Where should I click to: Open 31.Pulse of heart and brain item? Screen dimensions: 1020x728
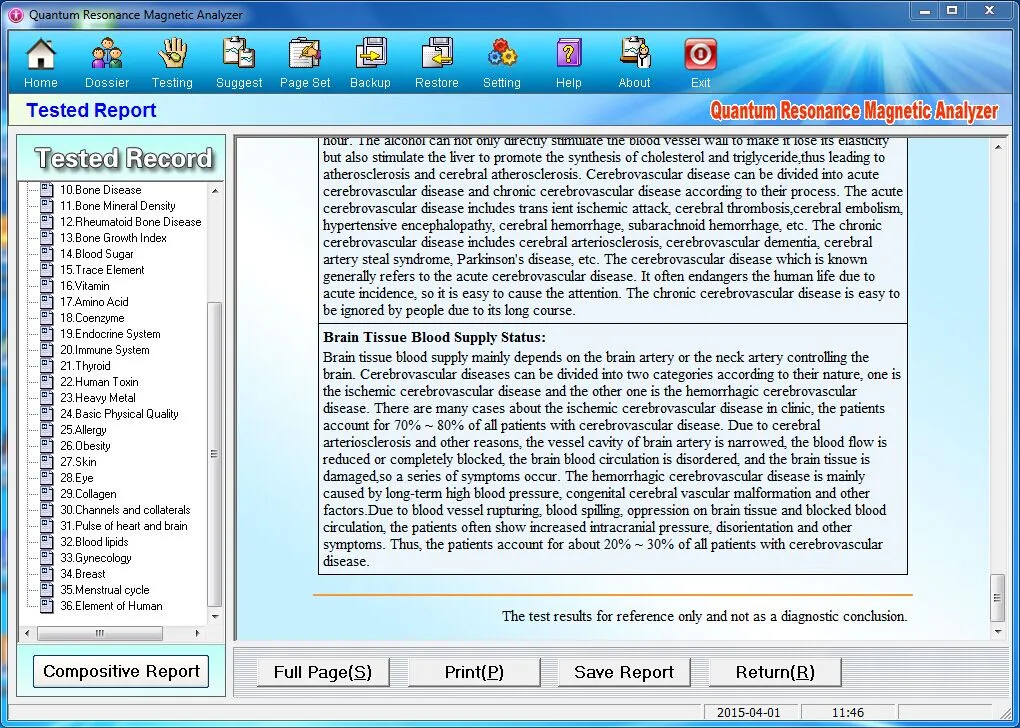(123, 526)
